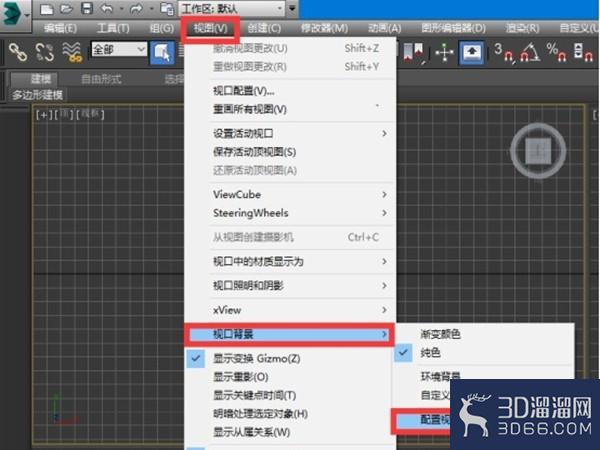
Task: Expand the application logo menu arrow
Action: click(x=27, y=15)
